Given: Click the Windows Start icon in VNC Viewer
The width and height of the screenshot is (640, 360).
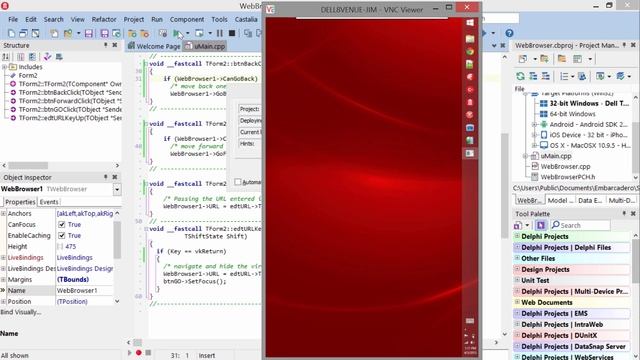Looking at the screenshot, I should 470,23.
